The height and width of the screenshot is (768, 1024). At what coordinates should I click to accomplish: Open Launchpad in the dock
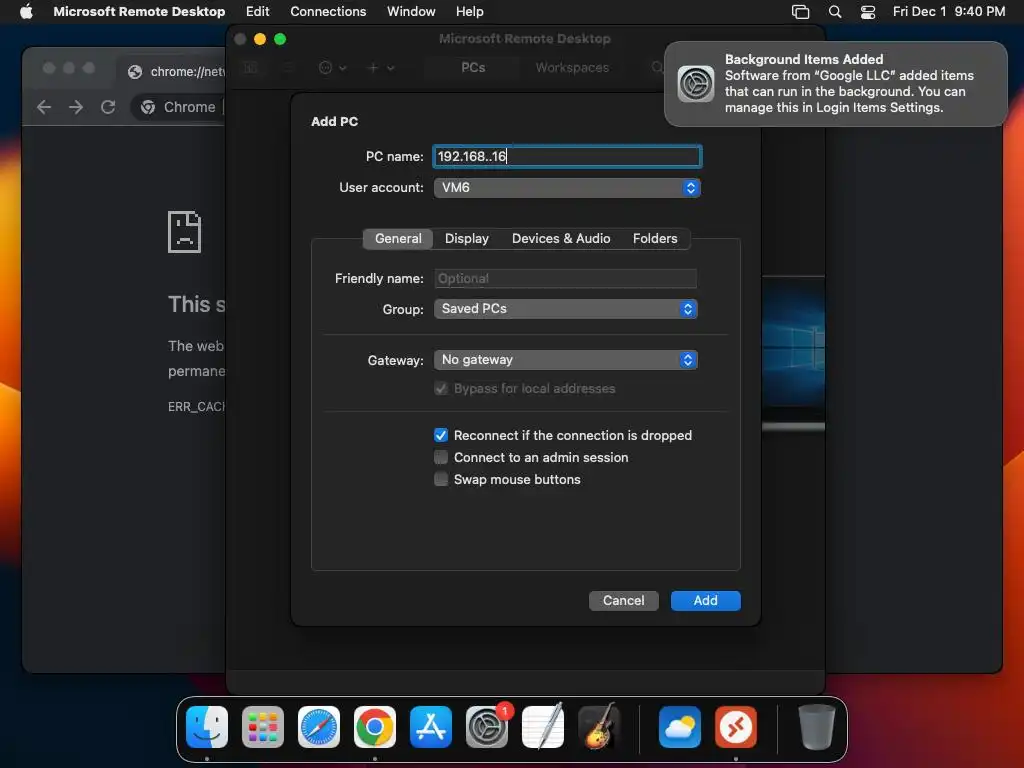coord(263,727)
